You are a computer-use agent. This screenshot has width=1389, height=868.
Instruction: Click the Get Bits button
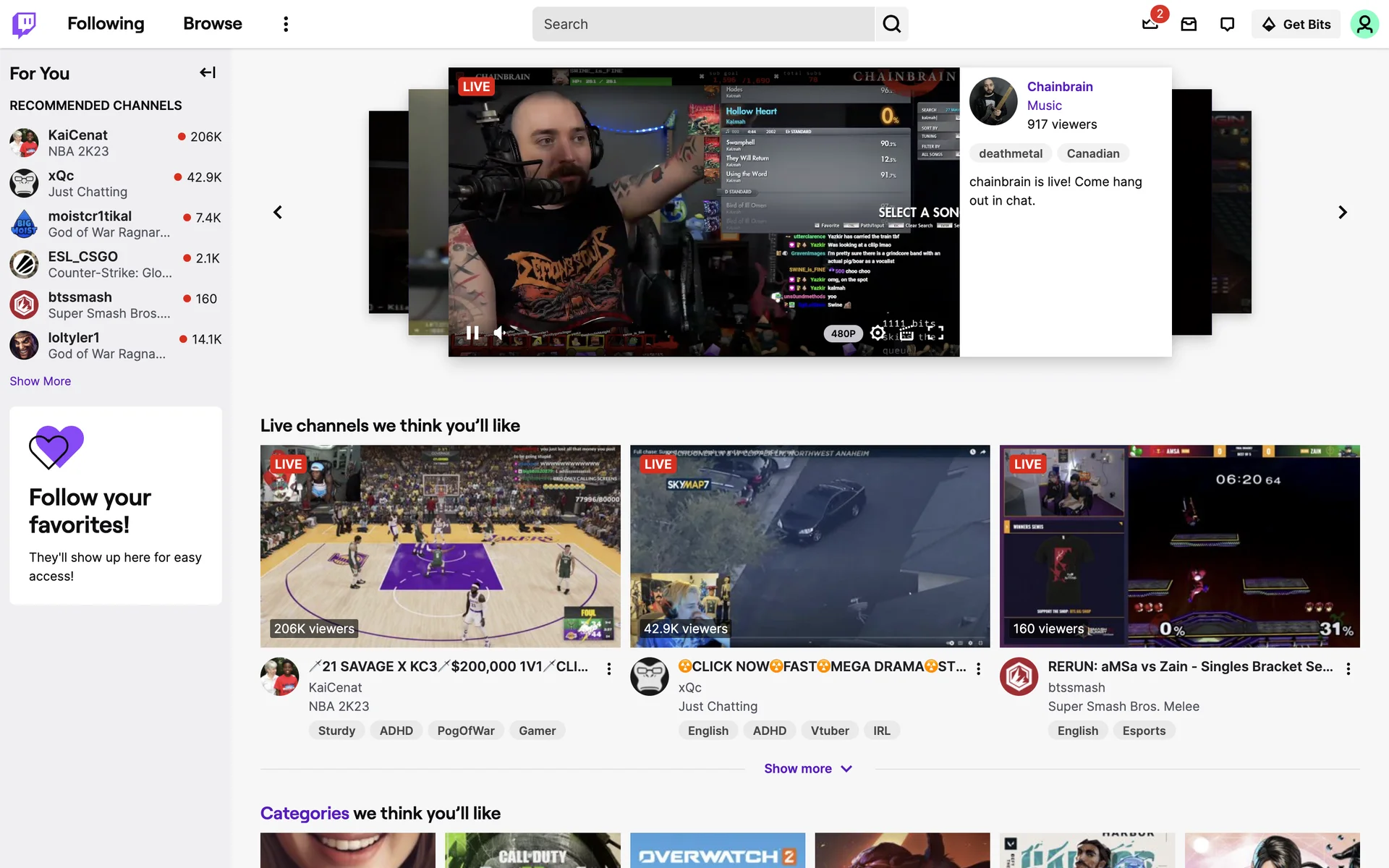(x=1296, y=24)
